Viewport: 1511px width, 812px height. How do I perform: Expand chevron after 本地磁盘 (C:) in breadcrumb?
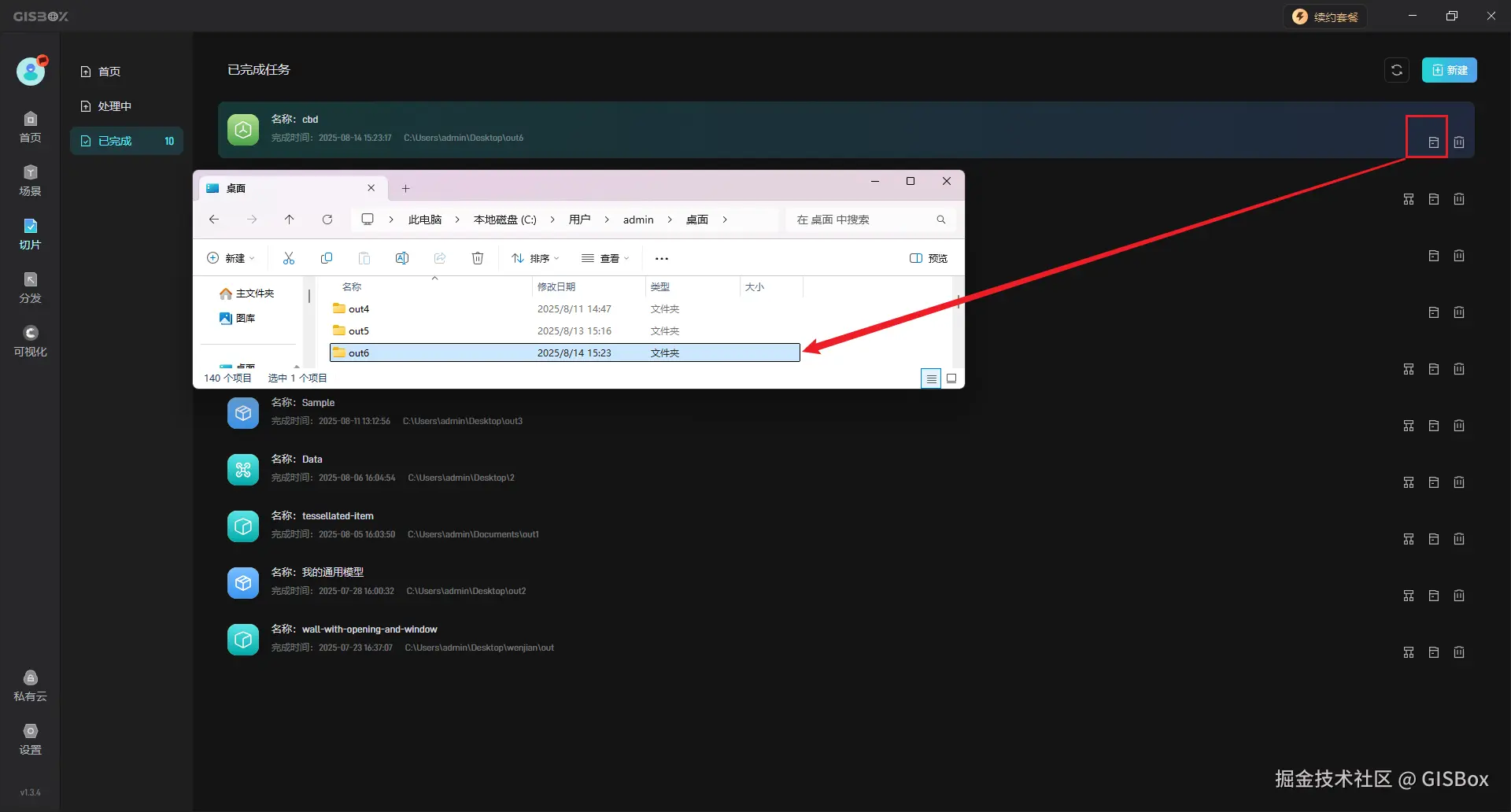tap(552, 220)
